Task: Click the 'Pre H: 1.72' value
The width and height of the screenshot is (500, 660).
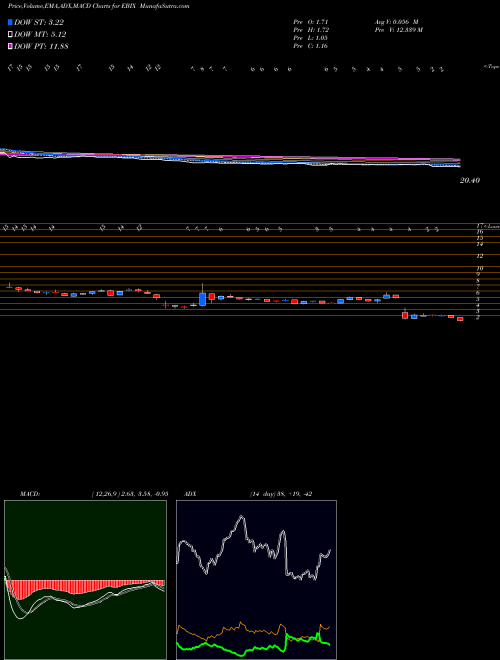Action: [311, 30]
